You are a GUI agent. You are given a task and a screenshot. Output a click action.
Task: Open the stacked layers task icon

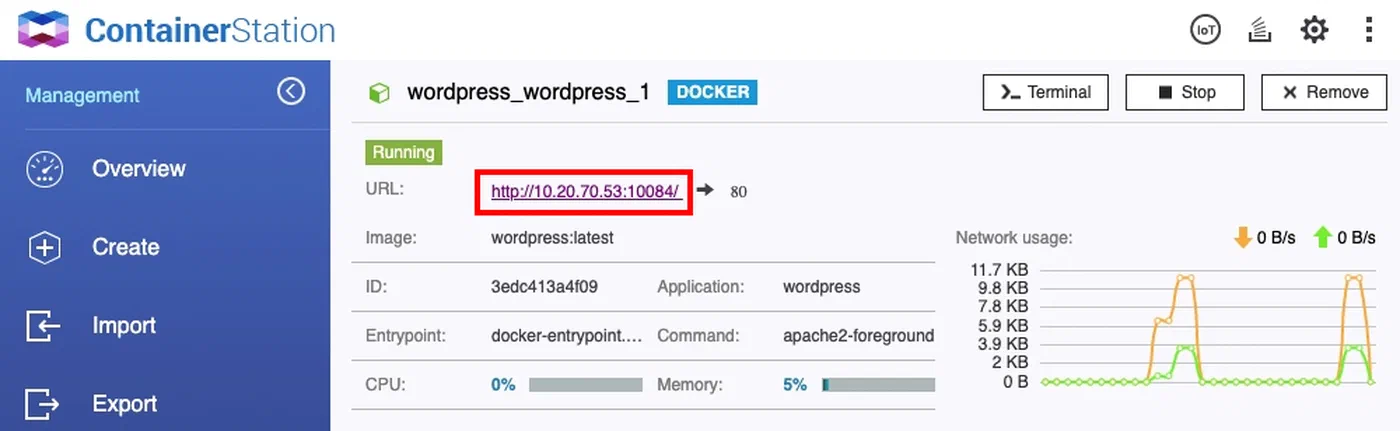[1259, 31]
